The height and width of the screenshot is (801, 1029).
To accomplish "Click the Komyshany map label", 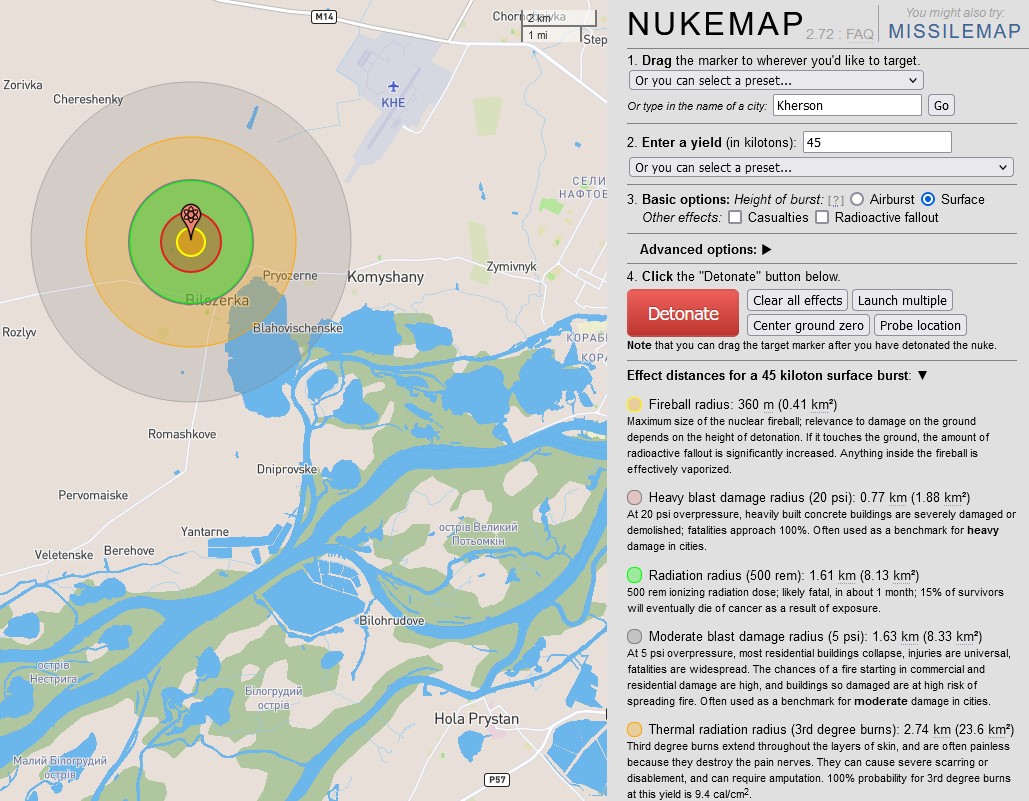I will point(385,277).
